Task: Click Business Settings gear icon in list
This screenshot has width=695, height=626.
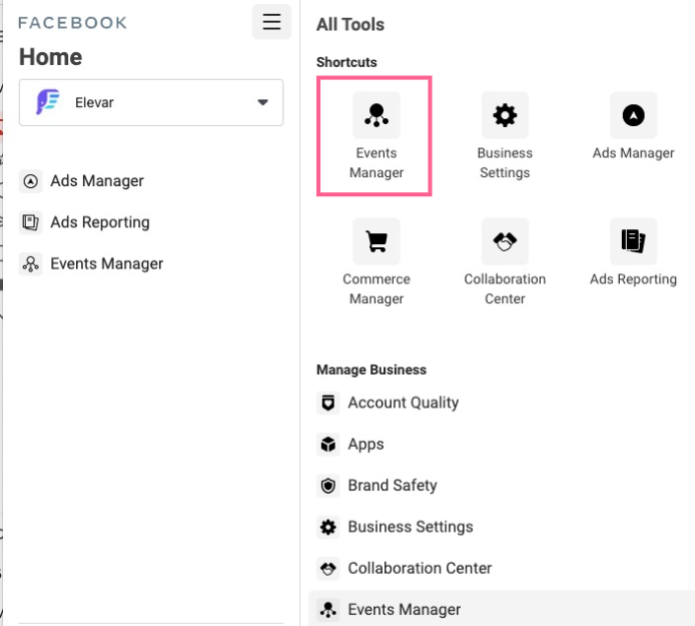Action: [x=328, y=527]
